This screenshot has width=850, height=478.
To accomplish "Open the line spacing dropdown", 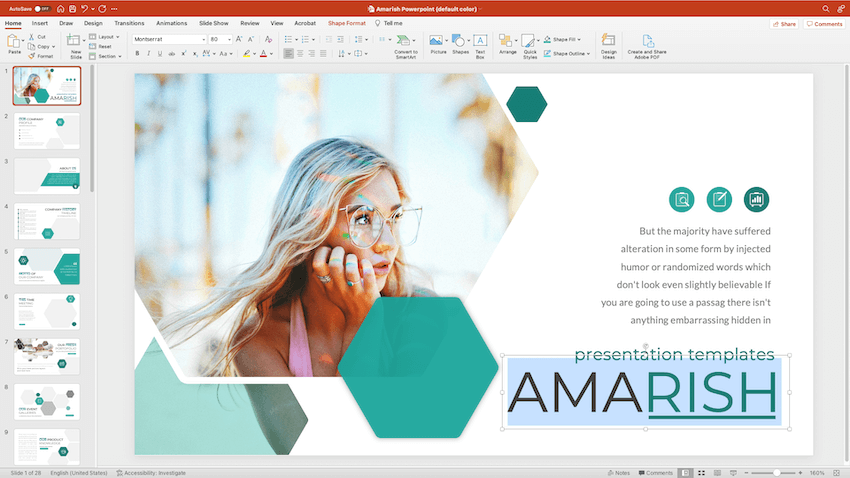I will [360, 39].
